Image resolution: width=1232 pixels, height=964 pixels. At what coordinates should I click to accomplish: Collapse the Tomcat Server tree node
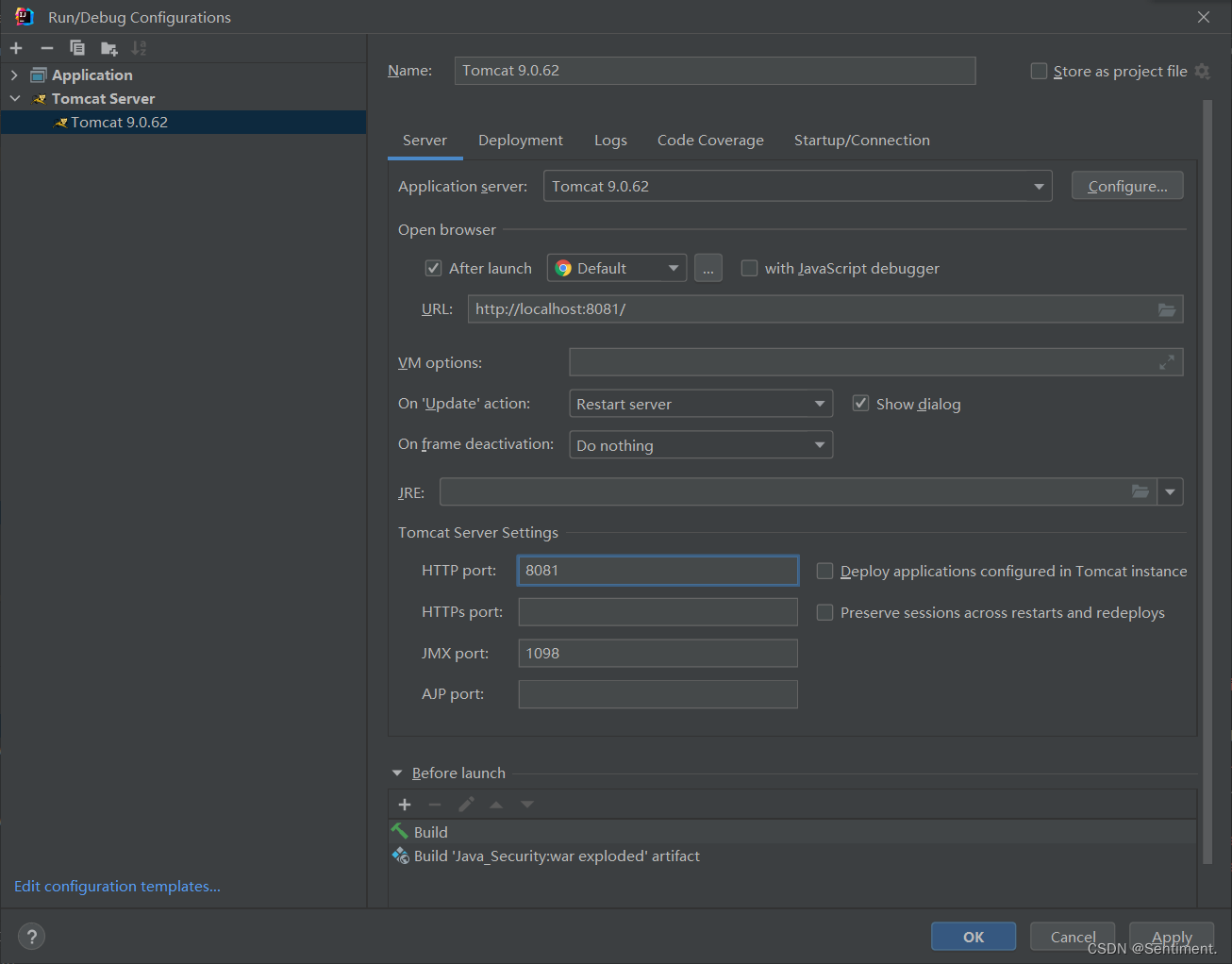(14, 99)
